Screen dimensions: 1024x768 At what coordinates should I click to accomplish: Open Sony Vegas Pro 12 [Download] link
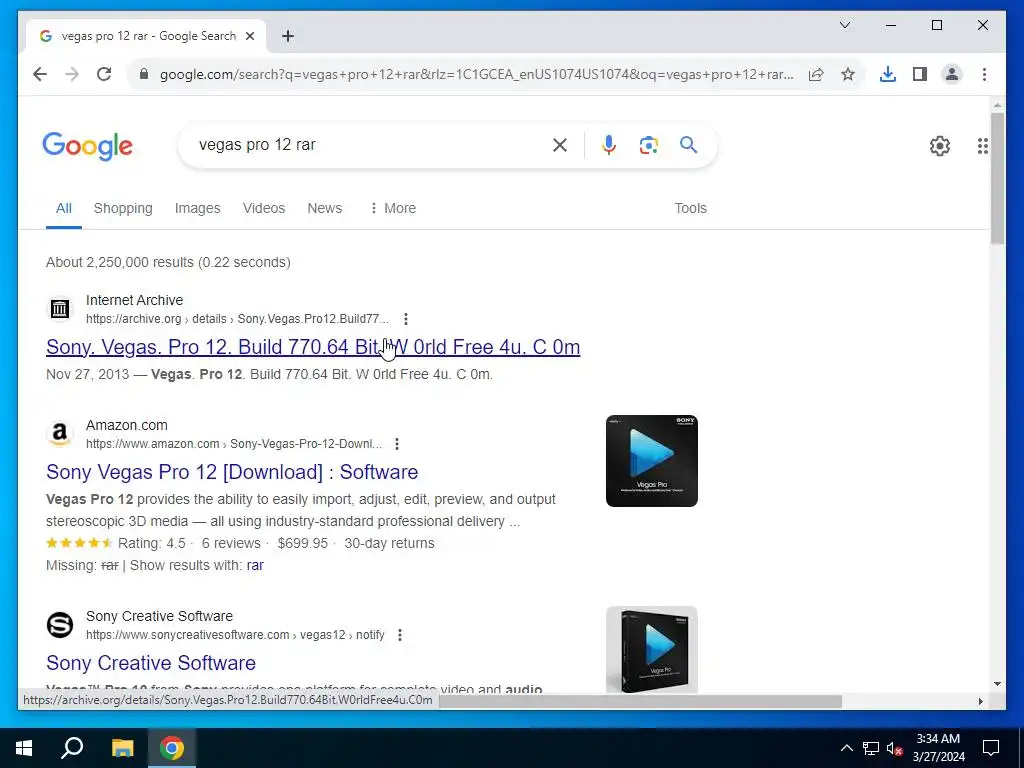pos(232,472)
